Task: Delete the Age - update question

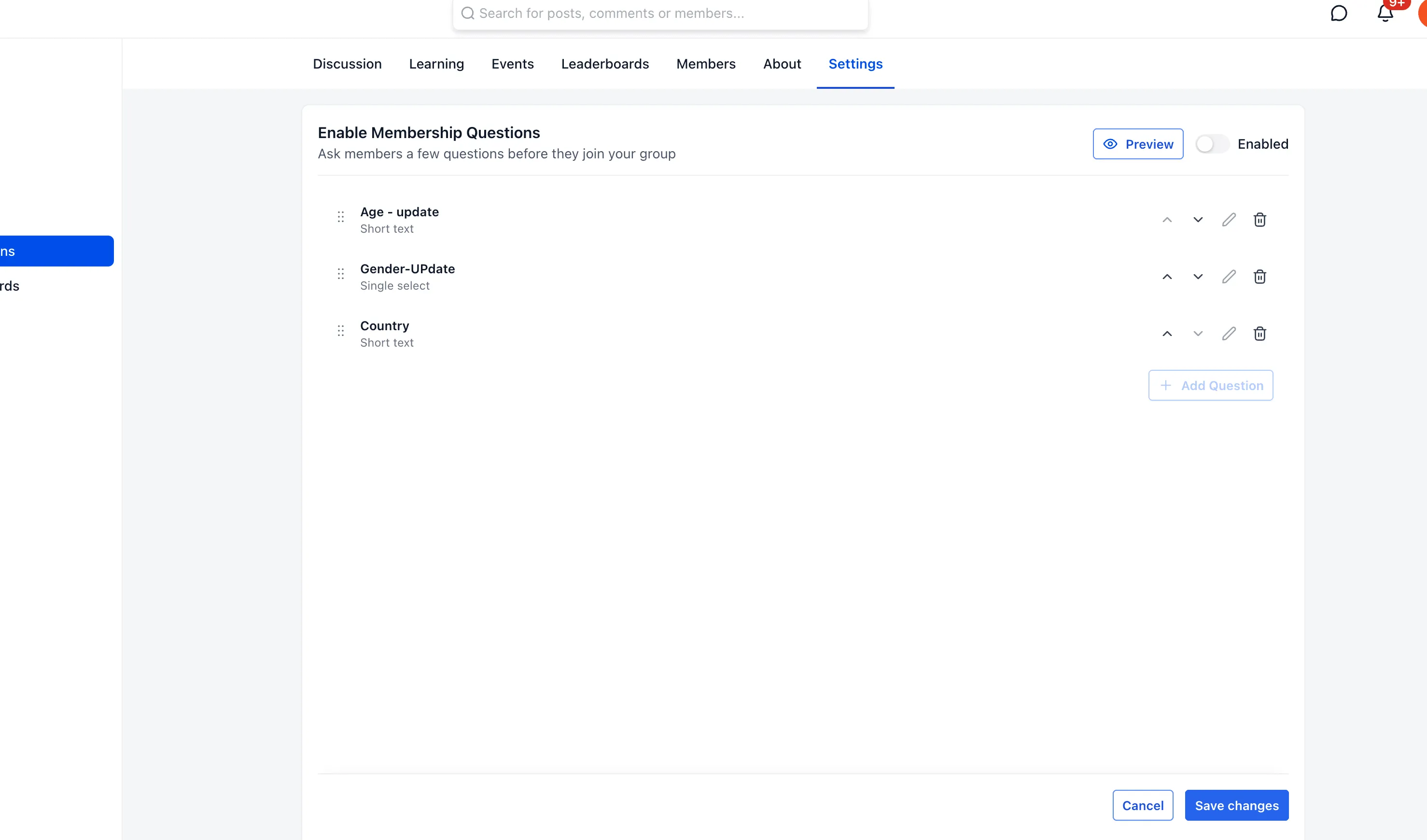Action: pos(1259,220)
